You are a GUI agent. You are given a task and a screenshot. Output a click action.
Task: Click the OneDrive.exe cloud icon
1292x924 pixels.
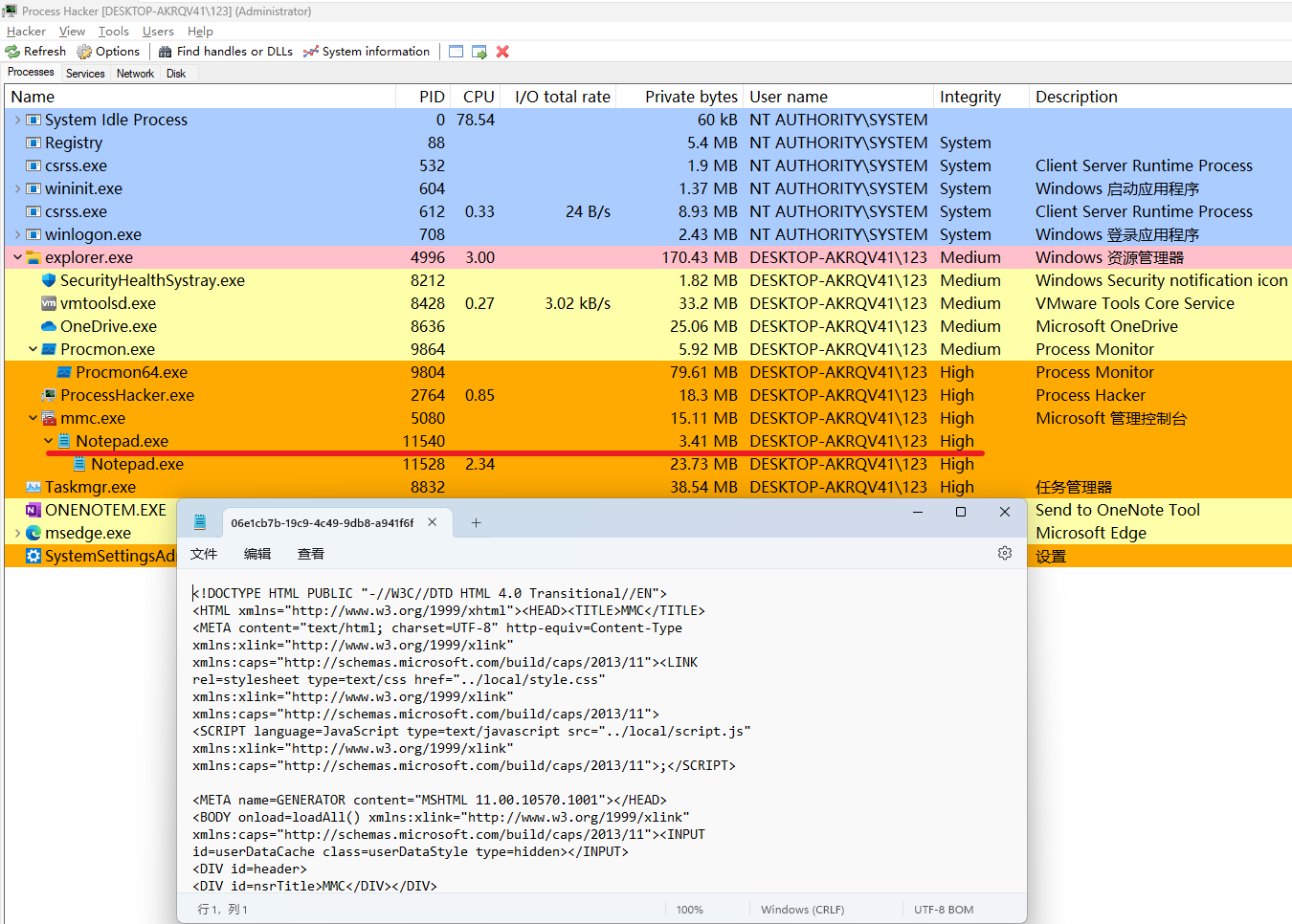coord(49,326)
